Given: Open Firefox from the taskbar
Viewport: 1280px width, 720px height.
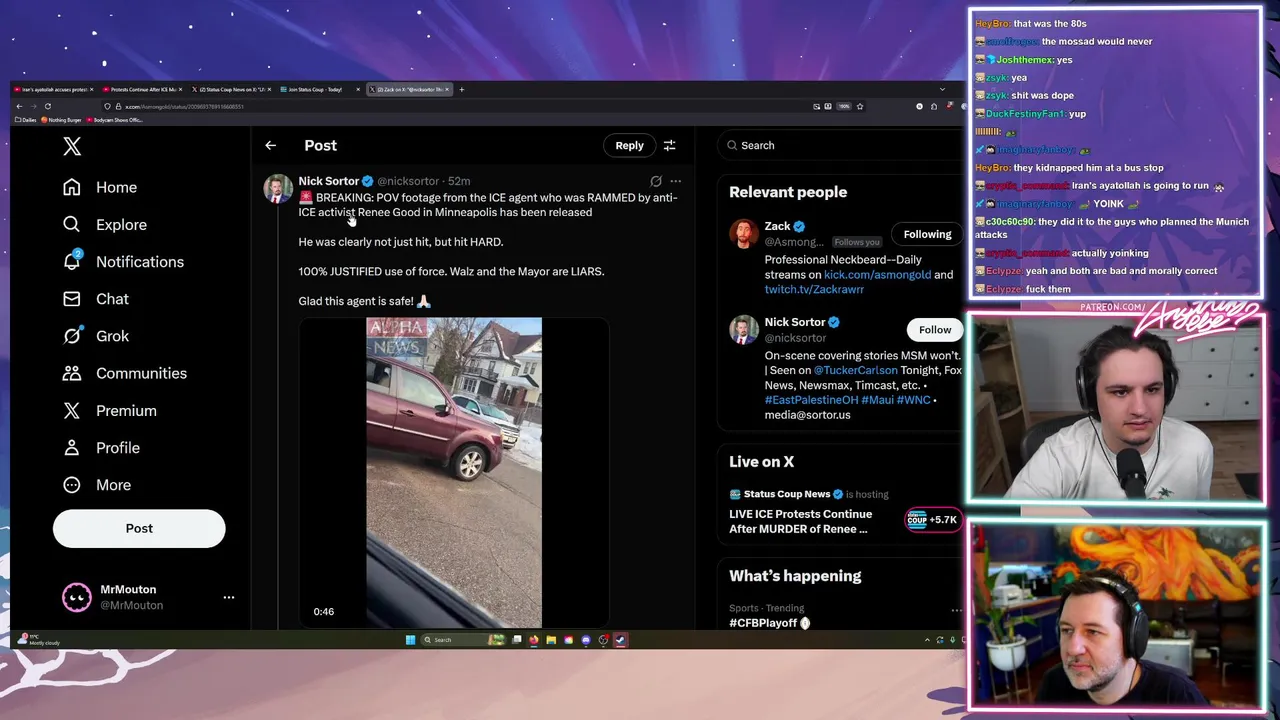Looking at the screenshot, I should [x=534, y=640].
